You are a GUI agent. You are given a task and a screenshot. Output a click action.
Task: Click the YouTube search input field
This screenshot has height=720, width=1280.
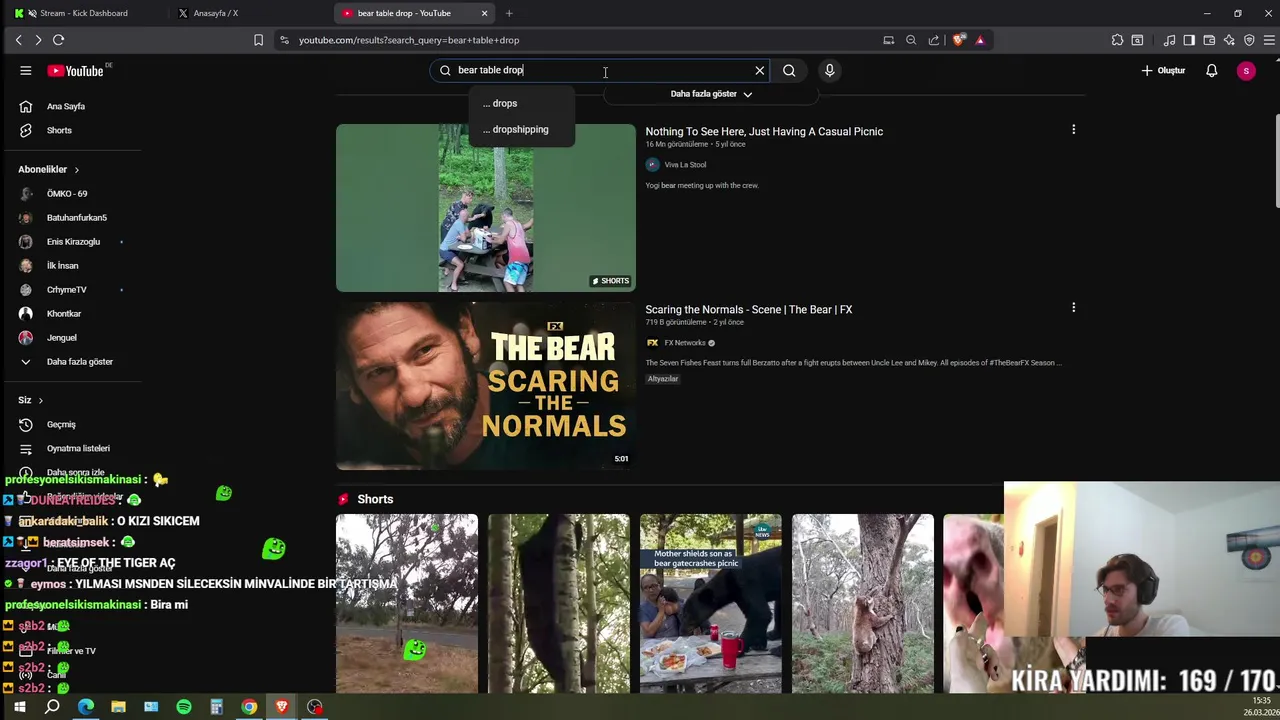coord(600,70)
